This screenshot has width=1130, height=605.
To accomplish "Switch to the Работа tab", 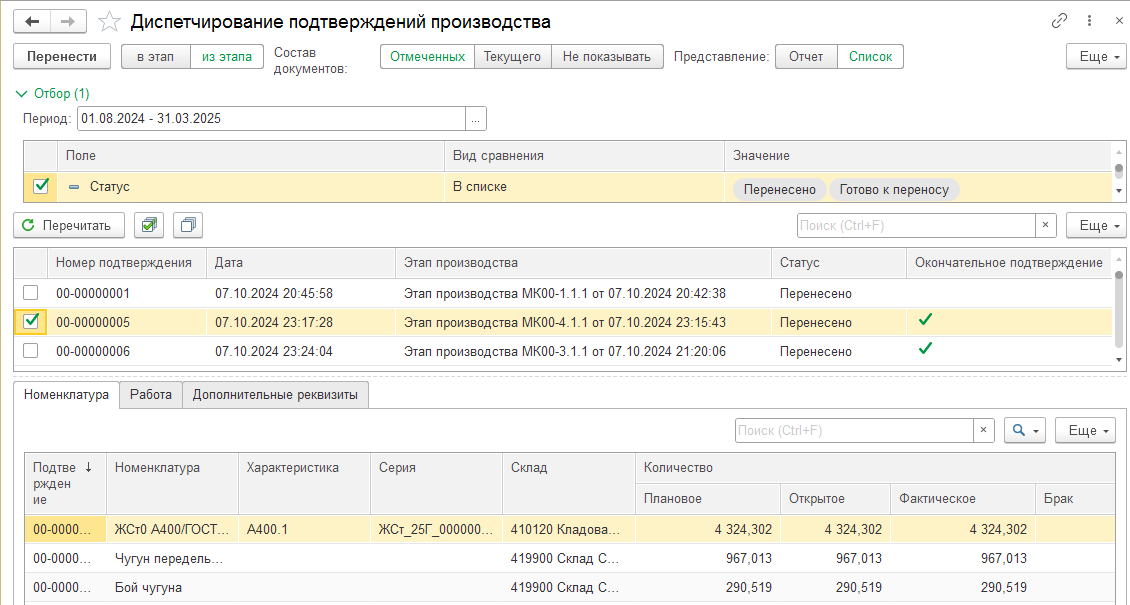I will click(x=151, y=395).
